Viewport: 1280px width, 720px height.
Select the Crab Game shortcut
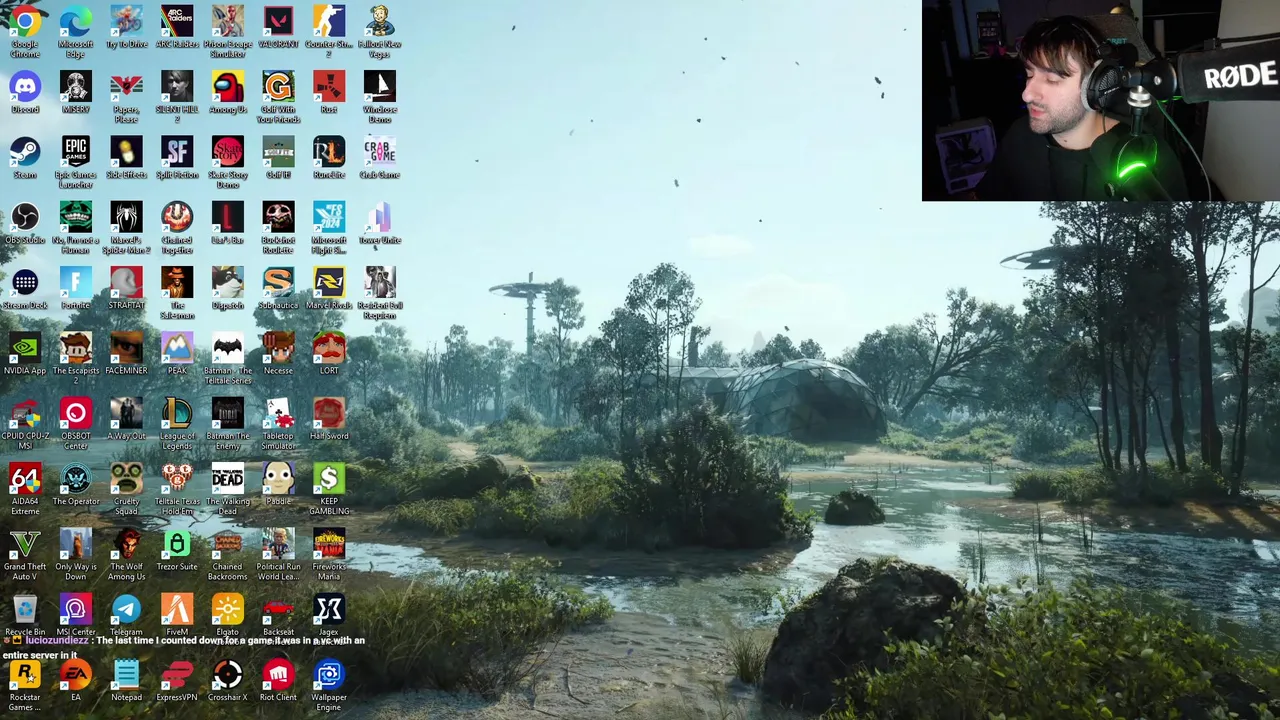(380, 152)
